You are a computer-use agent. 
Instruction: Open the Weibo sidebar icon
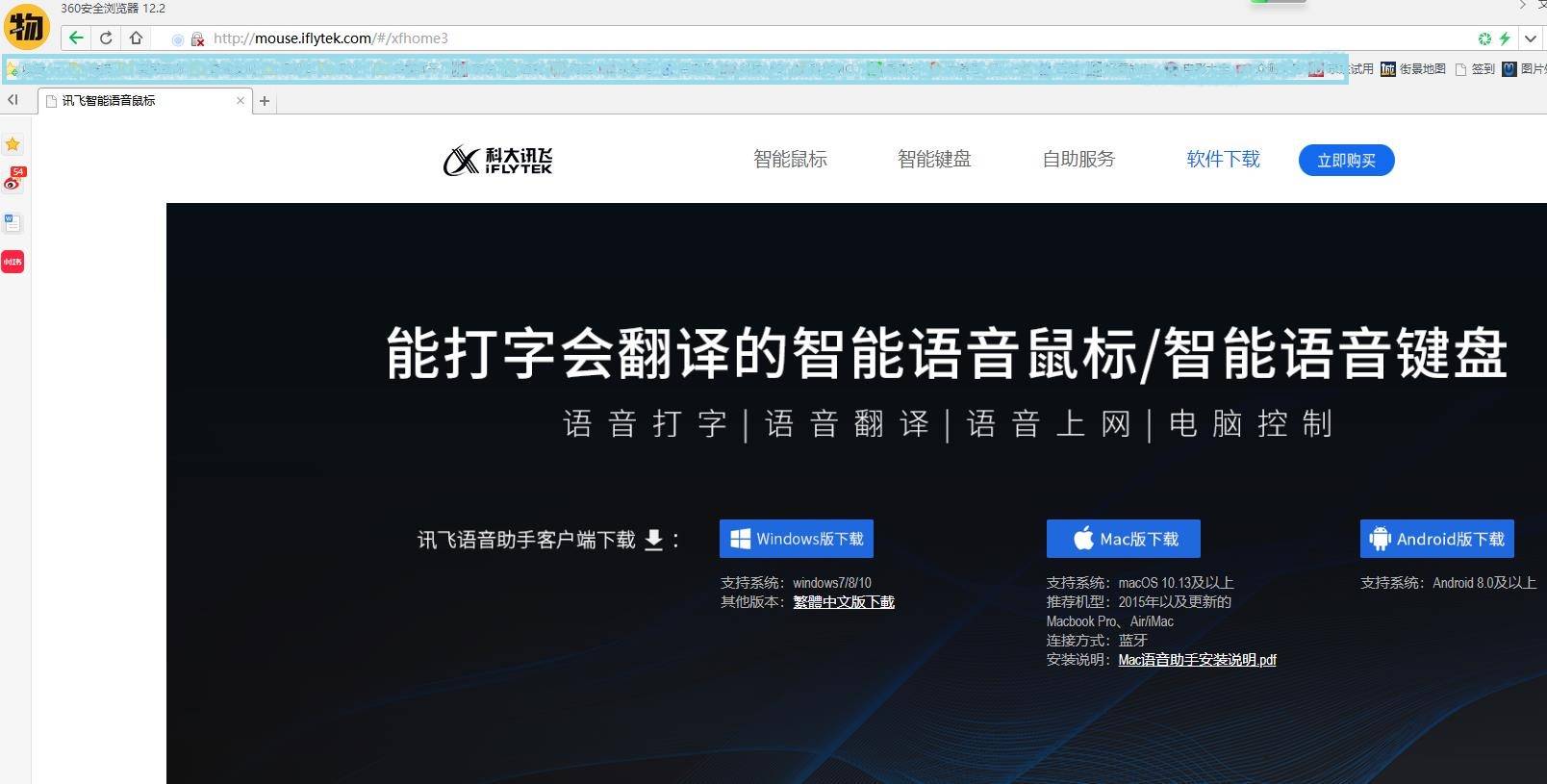(13, 179)
